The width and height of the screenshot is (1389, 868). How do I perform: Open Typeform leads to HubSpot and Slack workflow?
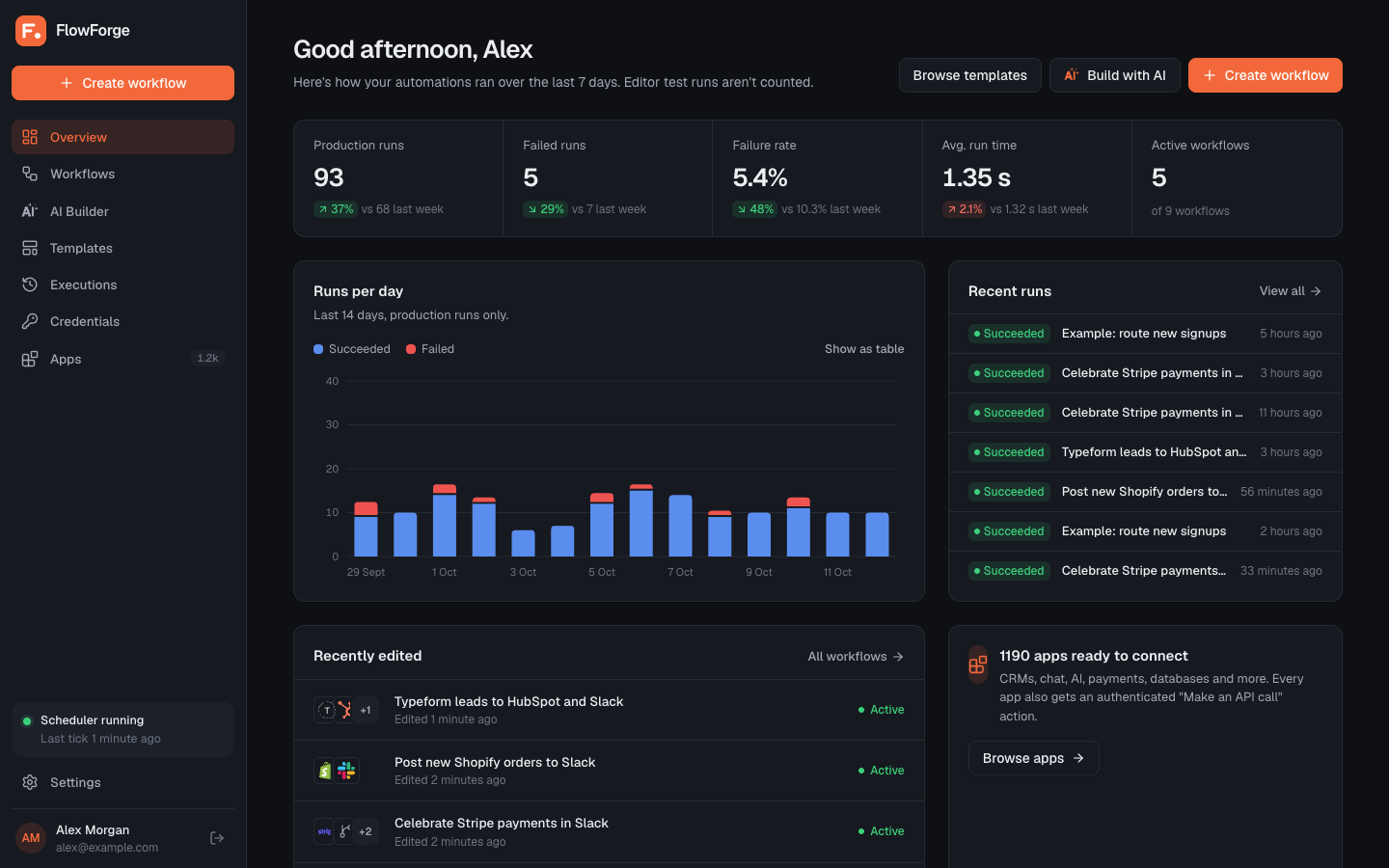pyautogui.click(x=609, y=710)
